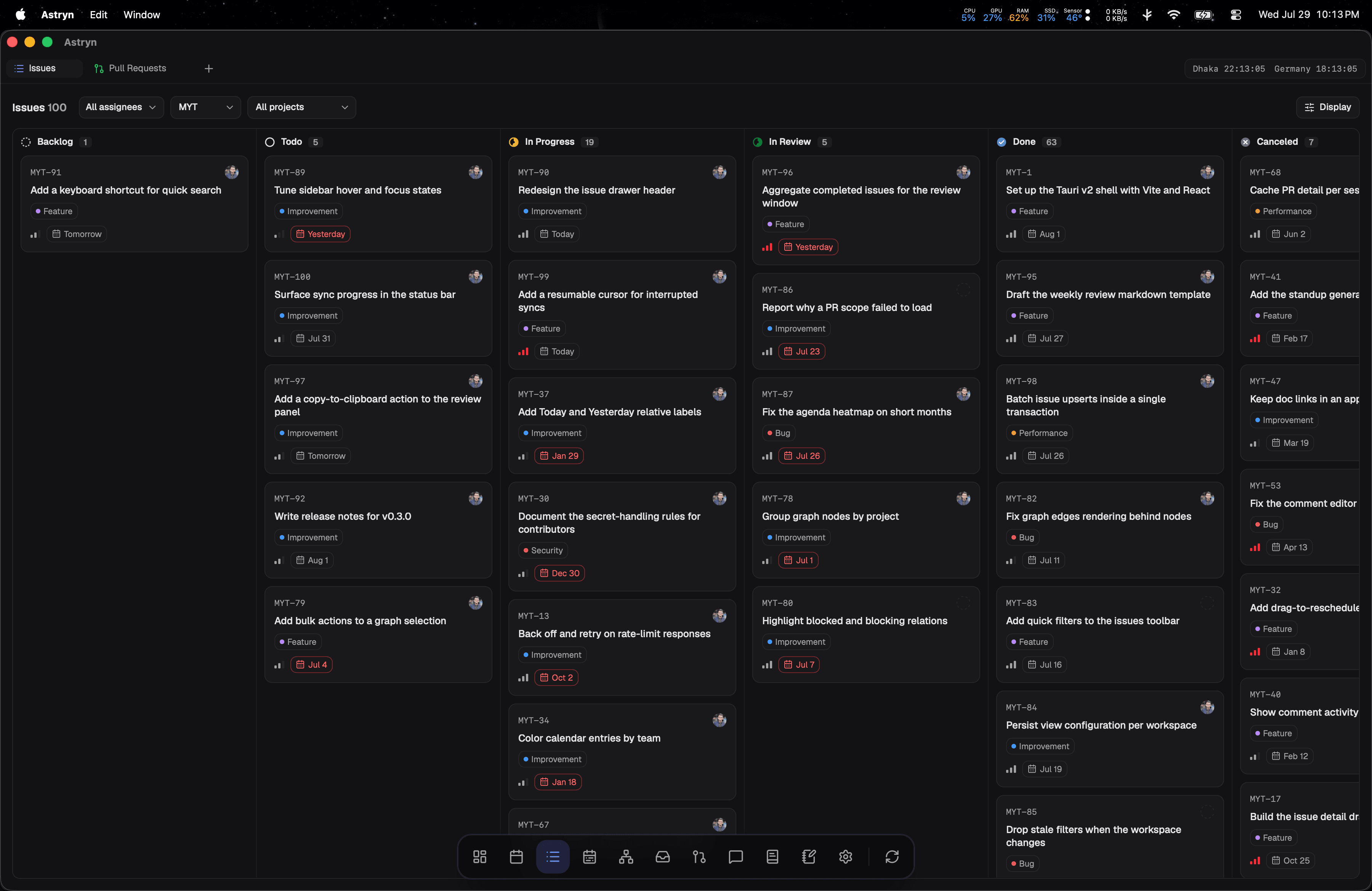This screenshot has width=1372, height=891.
Task: Click the Improvement label on MYT-84
Action: pyautogui.click(x=1039, y=746)
